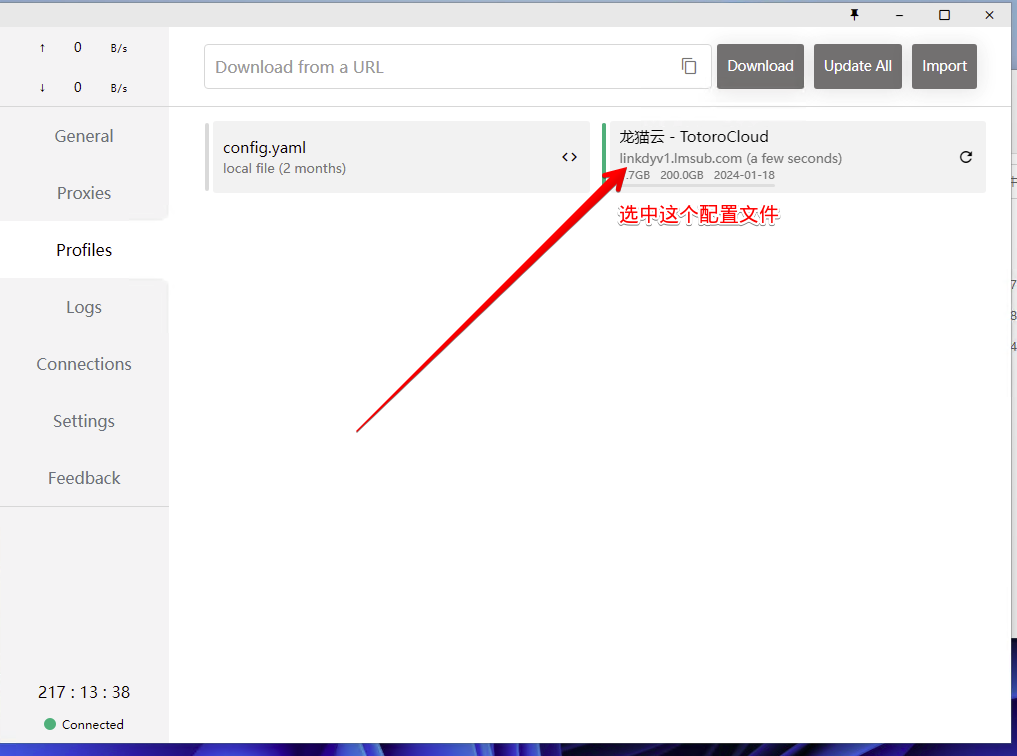The image size is (1017, 756).
Task: Open the General tab
Action: coord(84,136)
